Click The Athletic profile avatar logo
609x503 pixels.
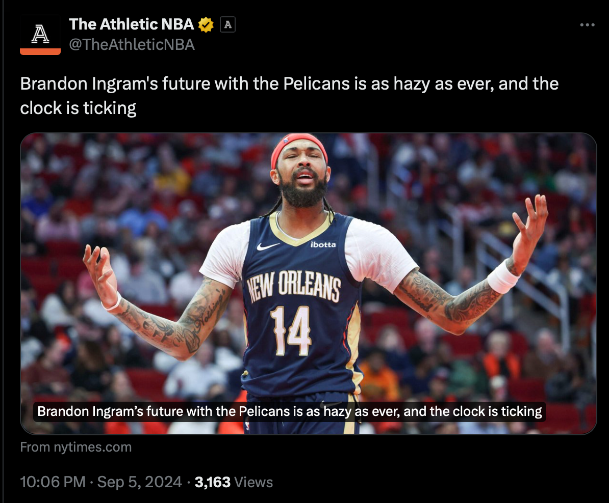pyautogui.click(x=40, y=35)
